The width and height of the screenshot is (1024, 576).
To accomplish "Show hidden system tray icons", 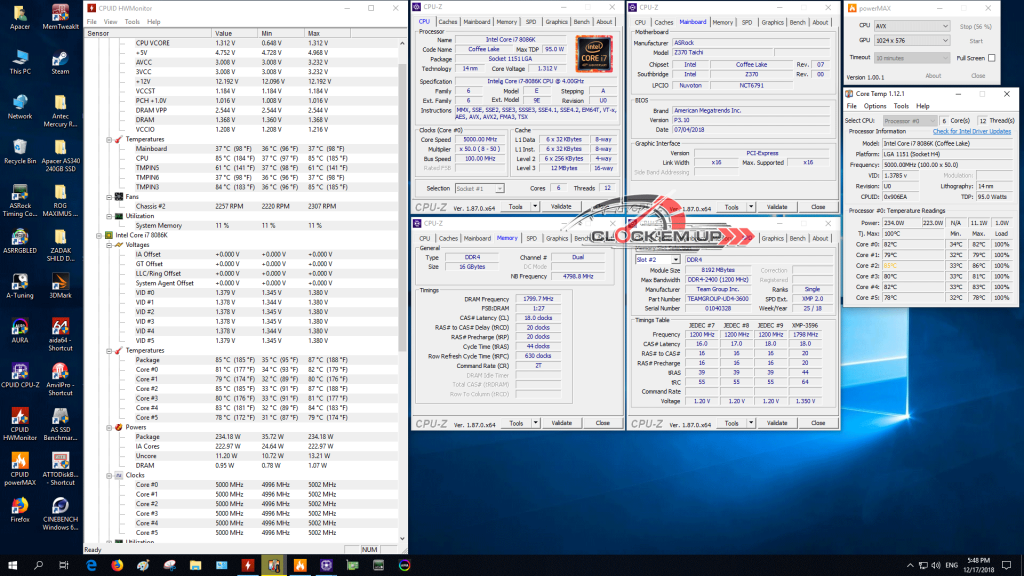I will pos(910,566).
